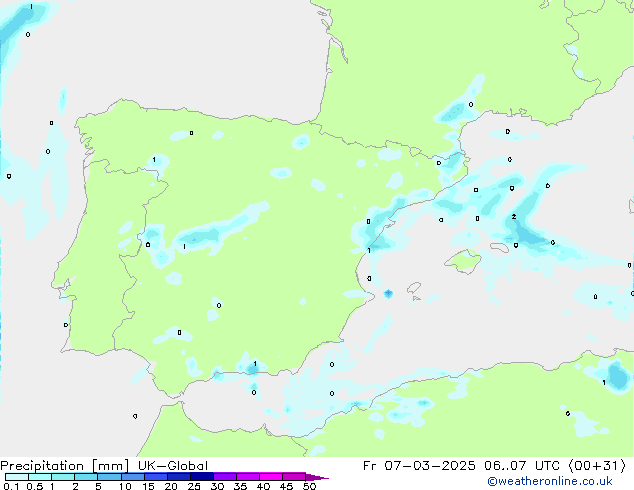Click the '50' legend scale label
The image size is (634, 490).
point(309,486)
